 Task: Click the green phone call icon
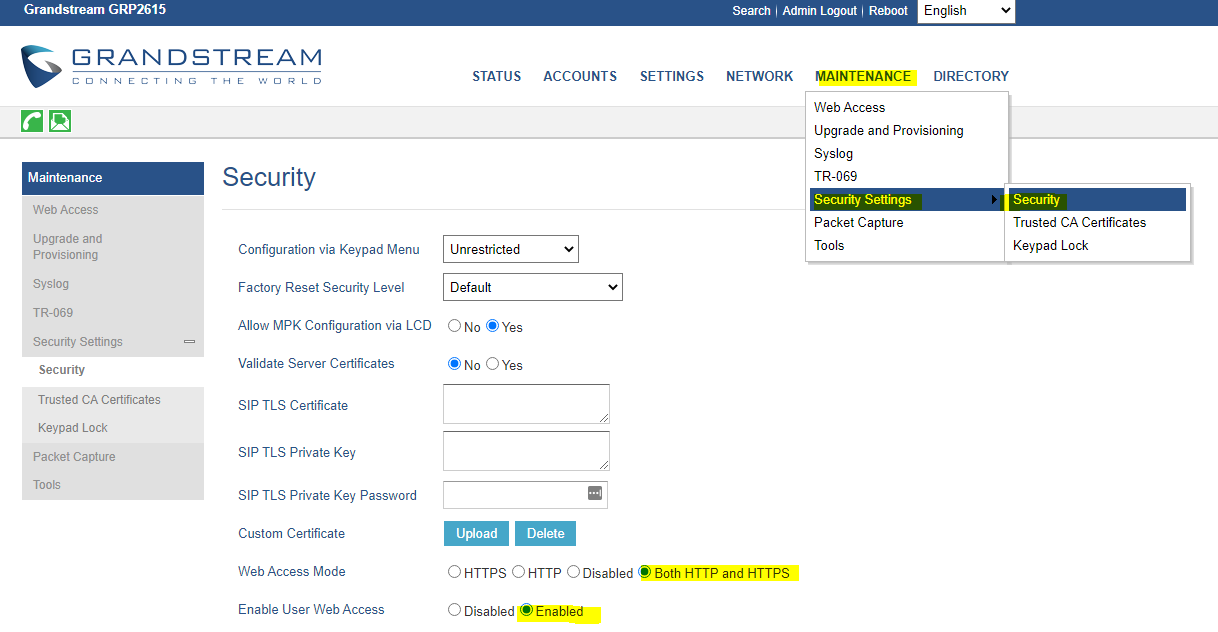(32, 121)
